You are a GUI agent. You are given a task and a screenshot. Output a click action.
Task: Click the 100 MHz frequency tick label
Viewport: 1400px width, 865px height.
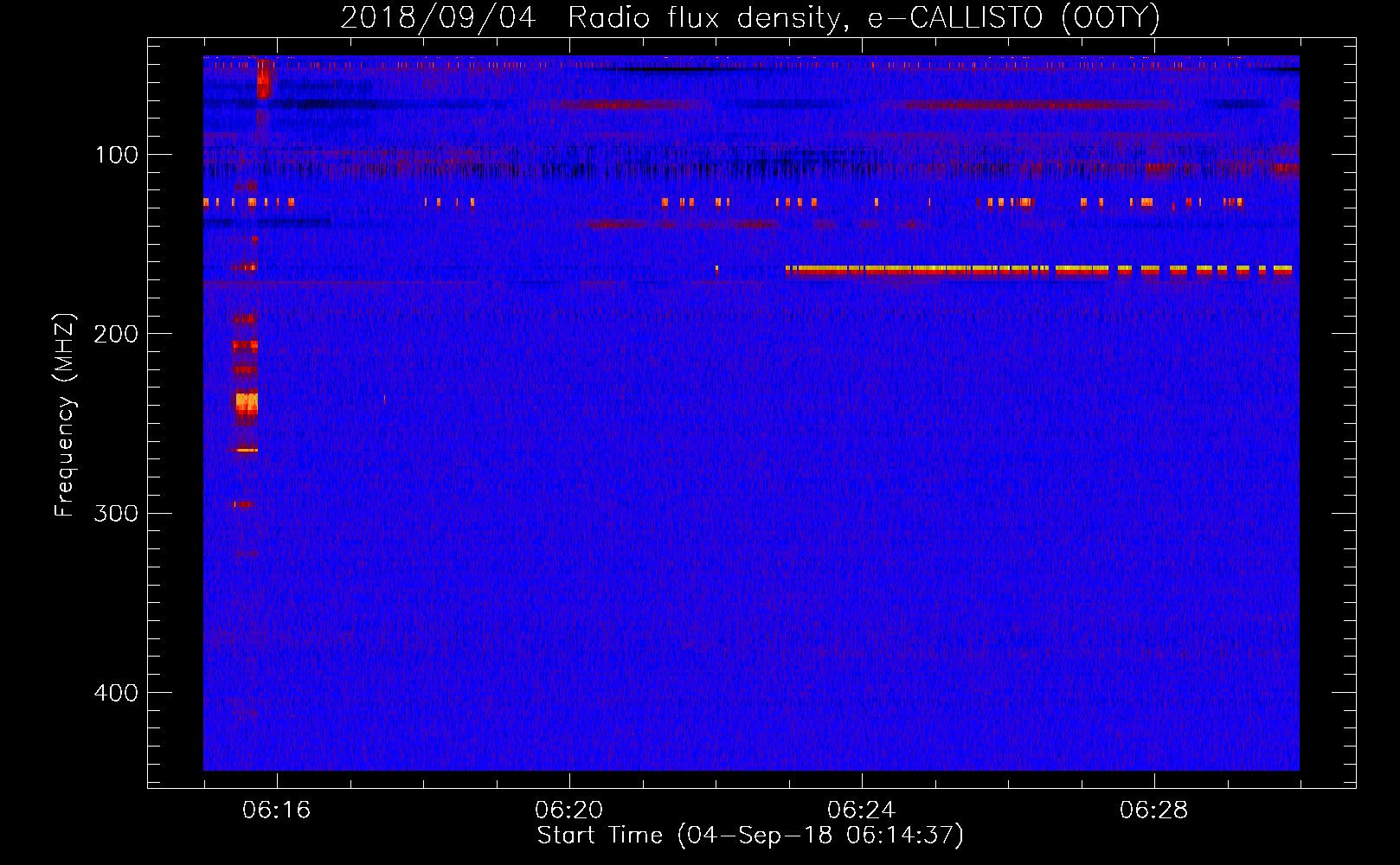(117, 156)
